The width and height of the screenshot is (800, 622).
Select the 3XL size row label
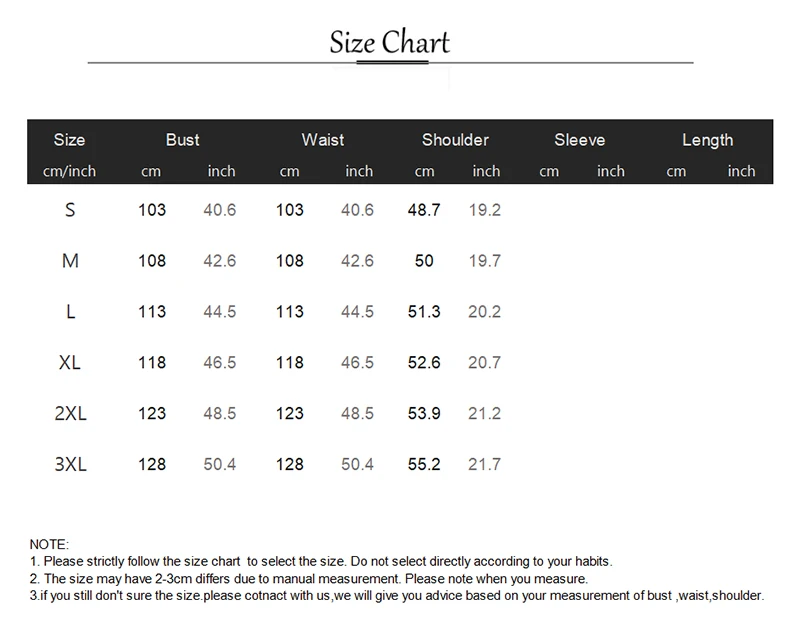[70, 464]
